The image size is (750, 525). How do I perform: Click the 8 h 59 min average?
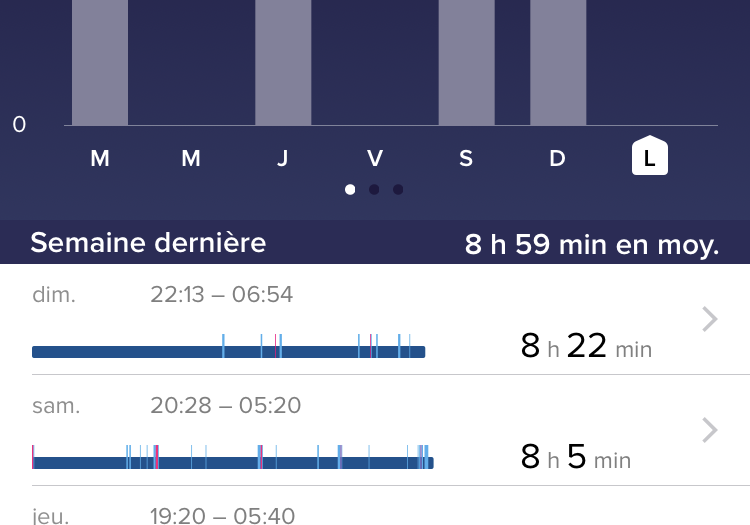coord(592,244)
